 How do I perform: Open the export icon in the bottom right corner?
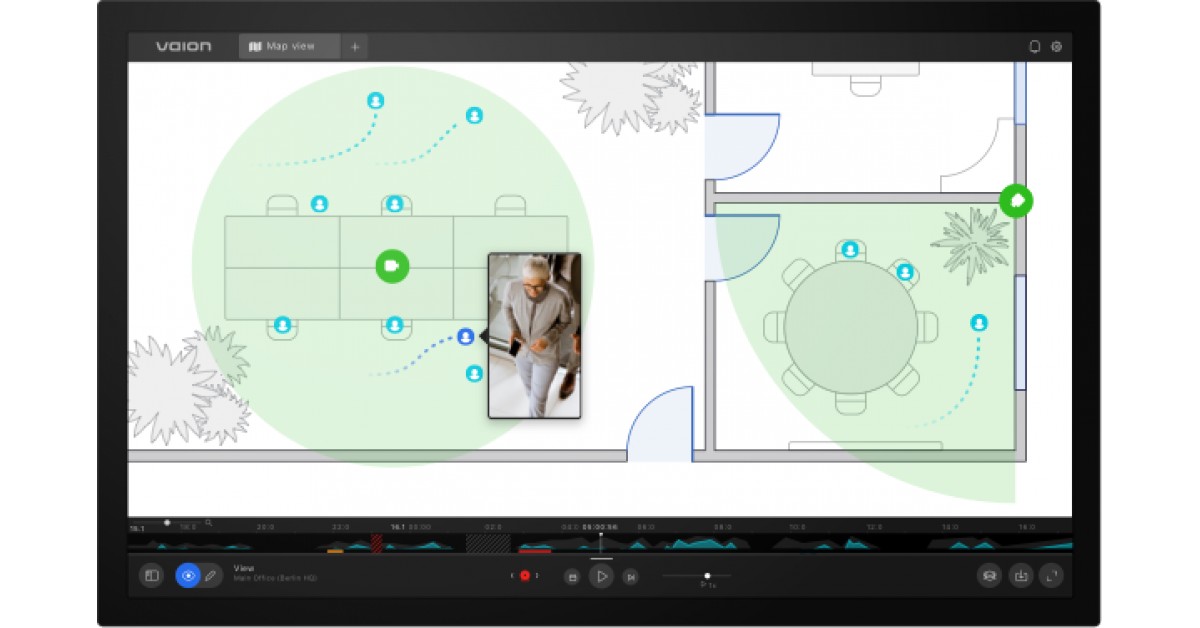(x=1018, y=576)
